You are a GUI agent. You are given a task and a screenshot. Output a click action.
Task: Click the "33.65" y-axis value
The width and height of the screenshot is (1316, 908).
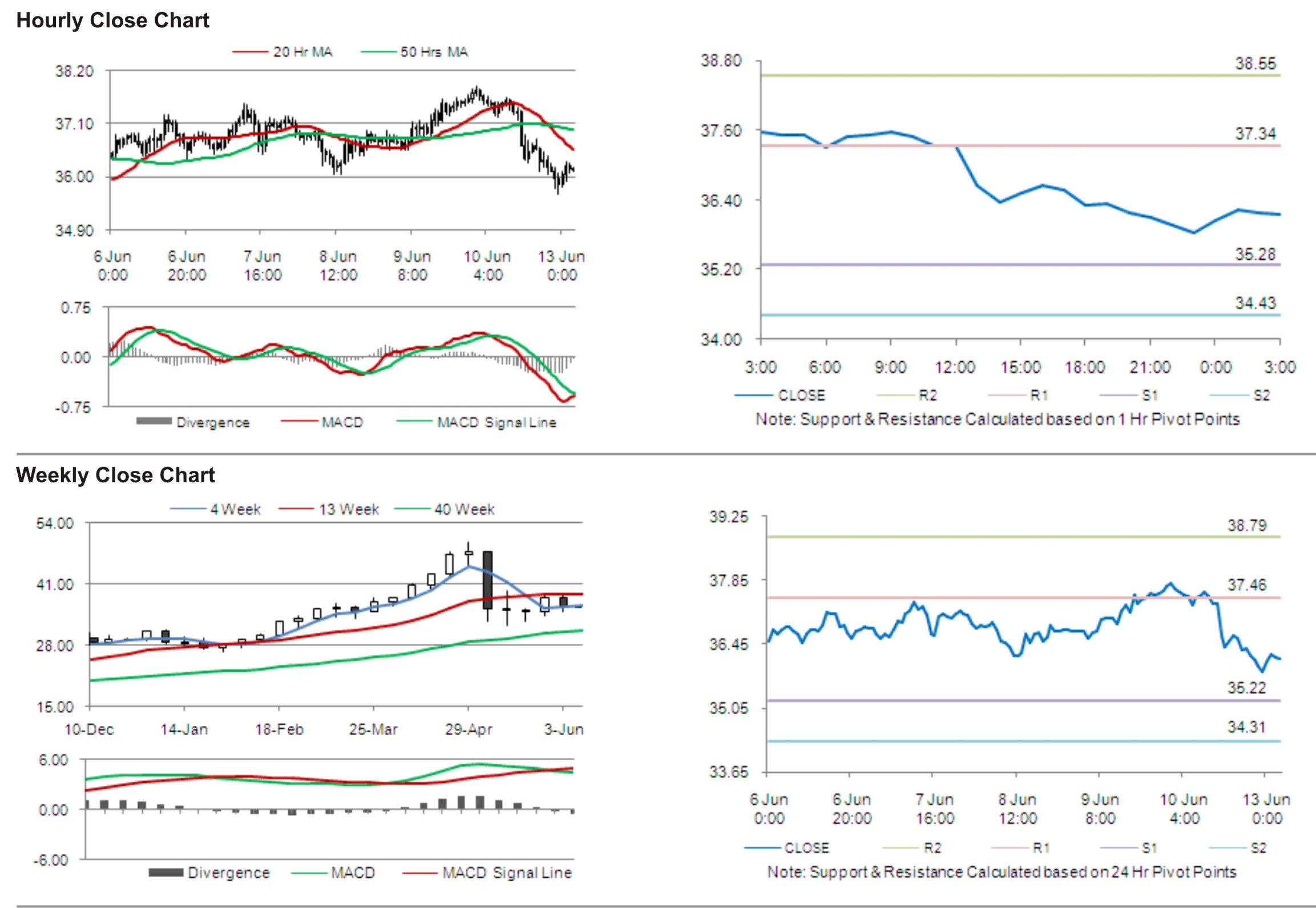point(729,772)
